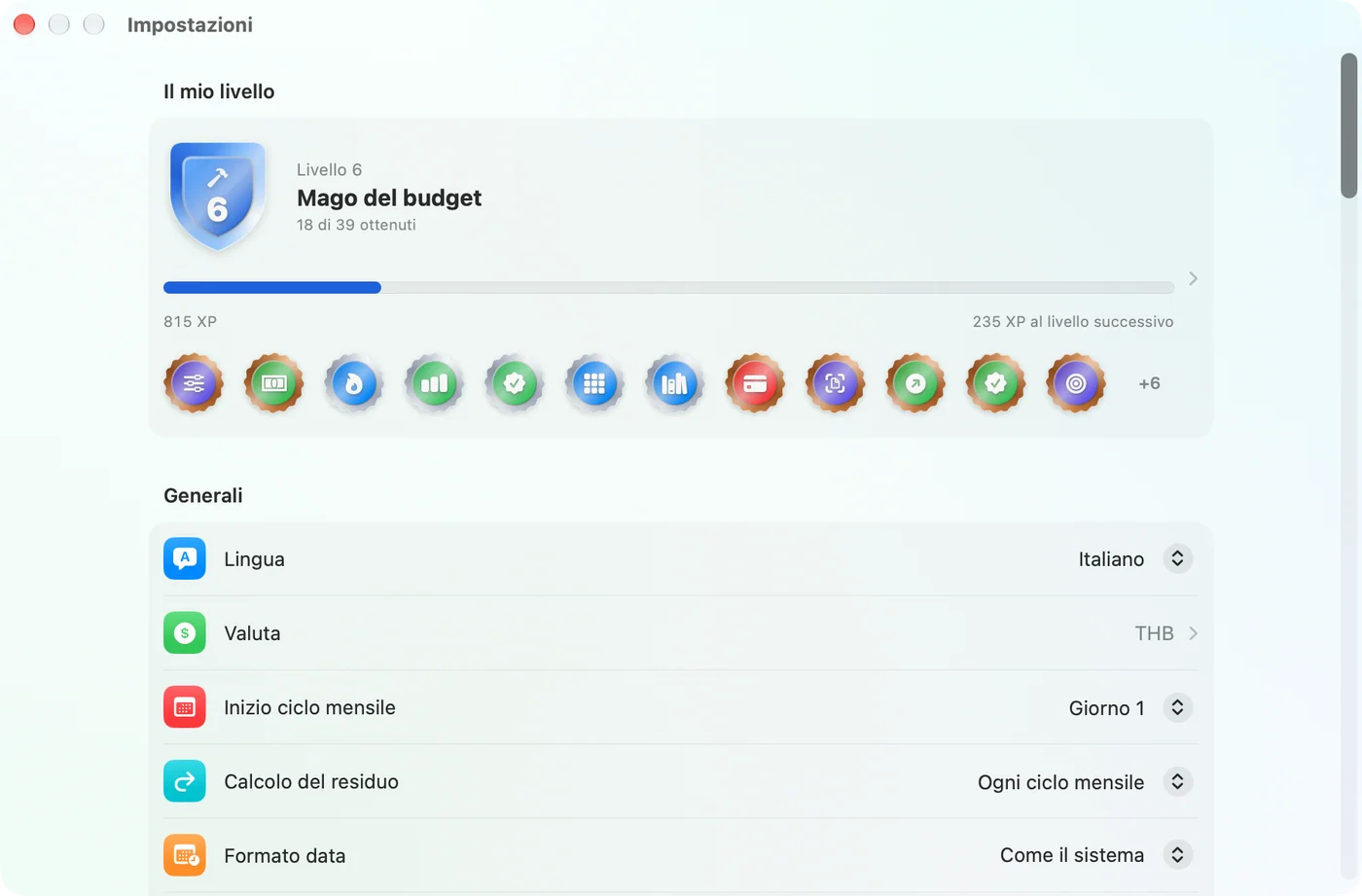Viewport: 1362px width, 896px height.
Task: Click the Level 6 shield emblem
Action: (218, 197)
